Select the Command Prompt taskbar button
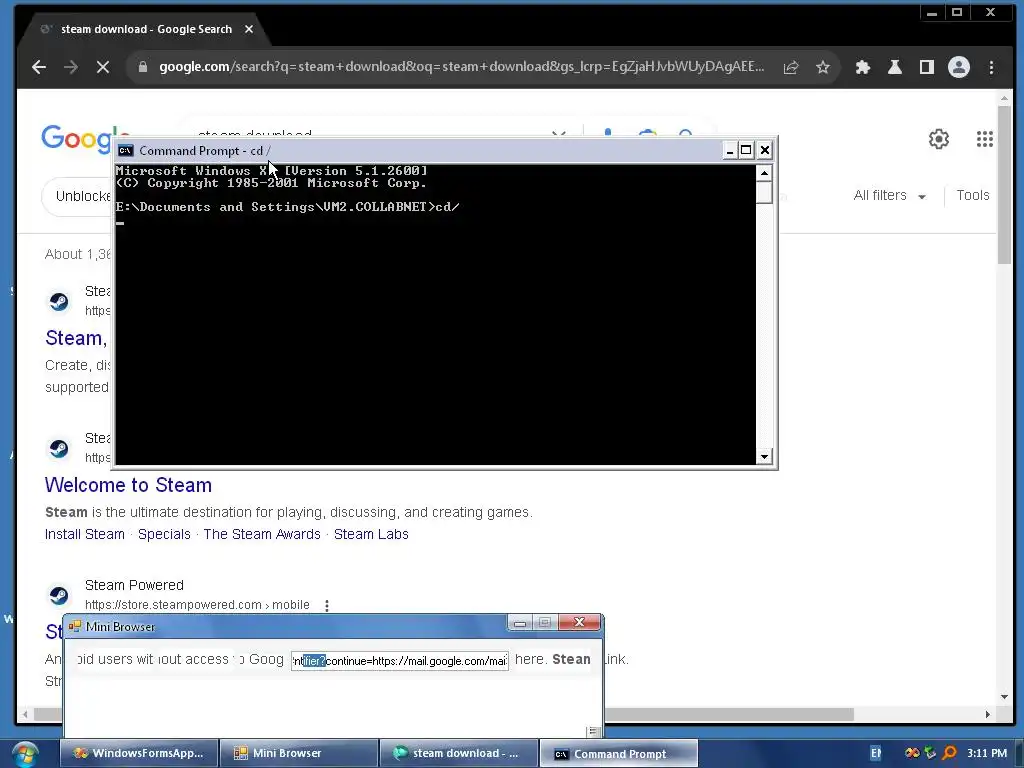 (x=618, y=754)
